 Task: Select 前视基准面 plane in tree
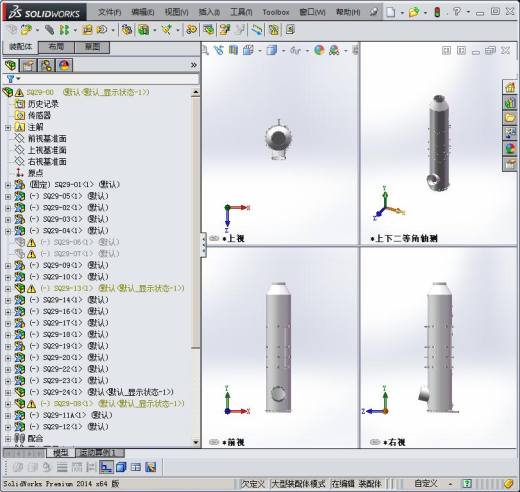(47, 139)
